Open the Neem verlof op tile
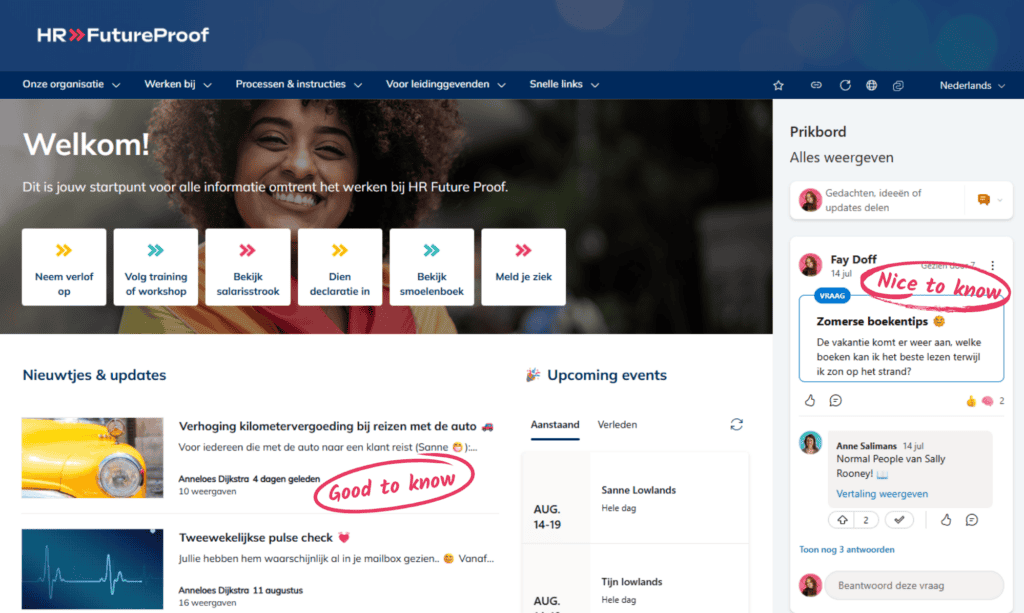This screenshot has width=1024, height=613. click(64, 267)
